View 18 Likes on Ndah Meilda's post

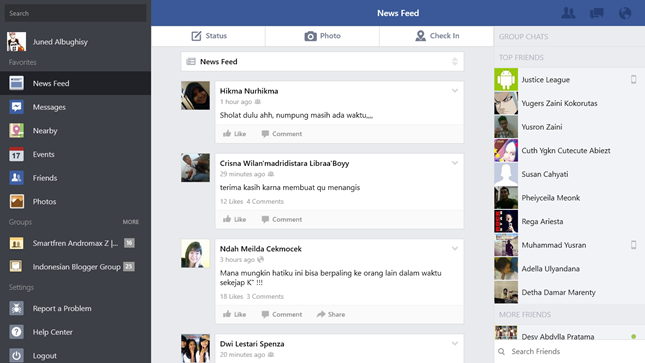(231, 297)
